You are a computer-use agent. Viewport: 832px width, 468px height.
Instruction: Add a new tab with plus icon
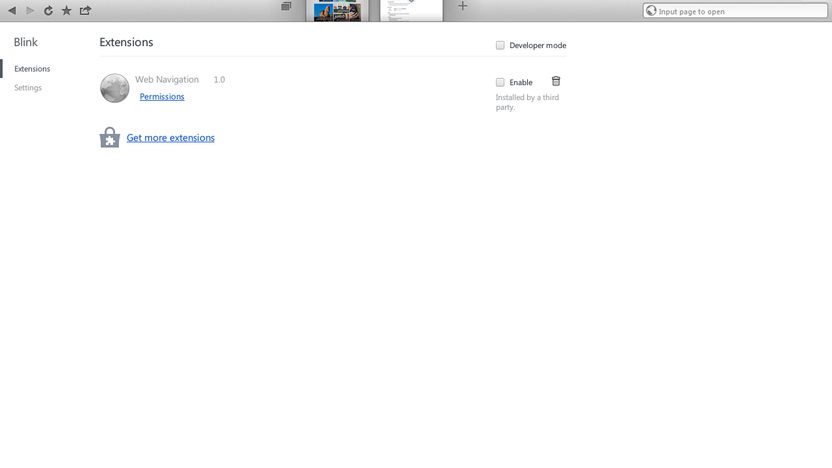(x=463, y=6)
